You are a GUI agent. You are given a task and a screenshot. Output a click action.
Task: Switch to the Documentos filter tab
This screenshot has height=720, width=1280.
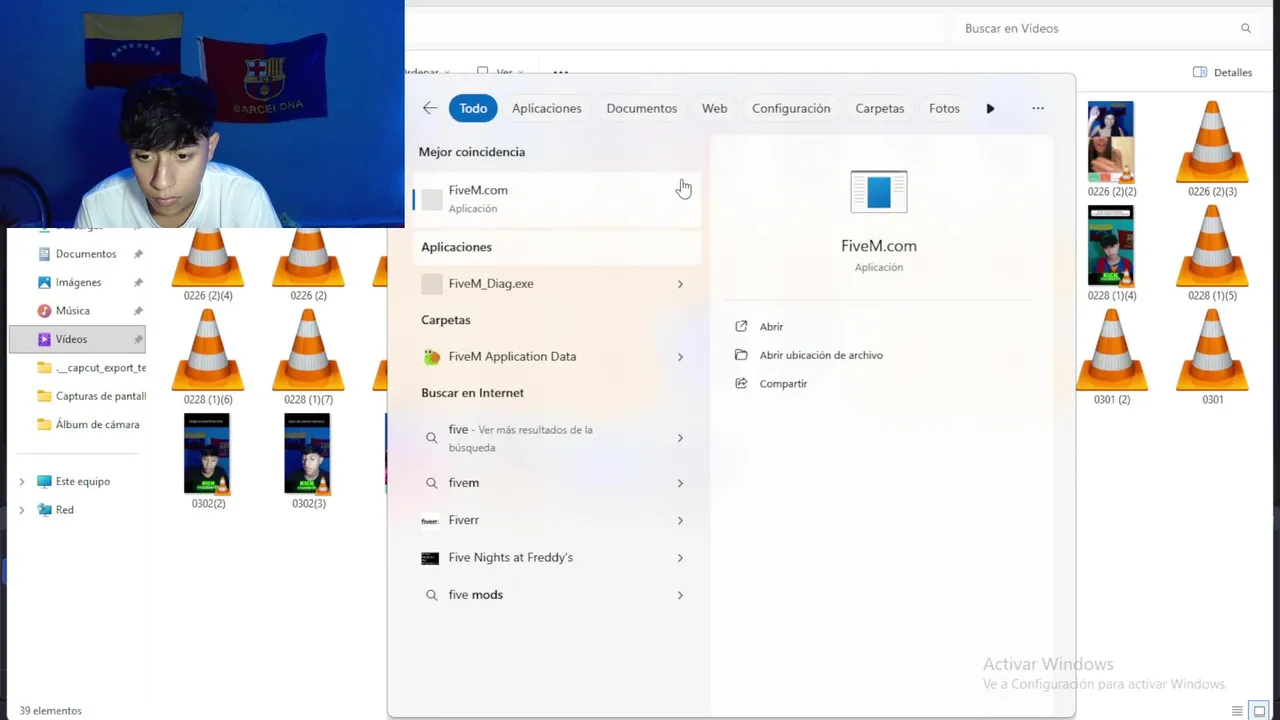click(x=641, y=108)
